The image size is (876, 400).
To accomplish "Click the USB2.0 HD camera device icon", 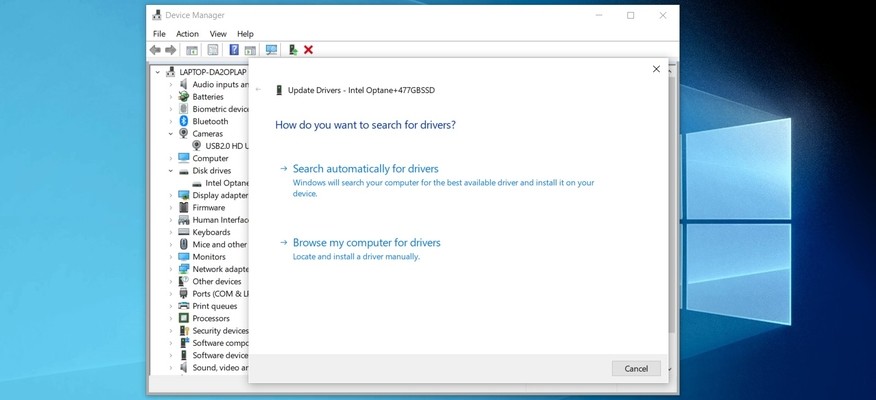I will [196, 145].
